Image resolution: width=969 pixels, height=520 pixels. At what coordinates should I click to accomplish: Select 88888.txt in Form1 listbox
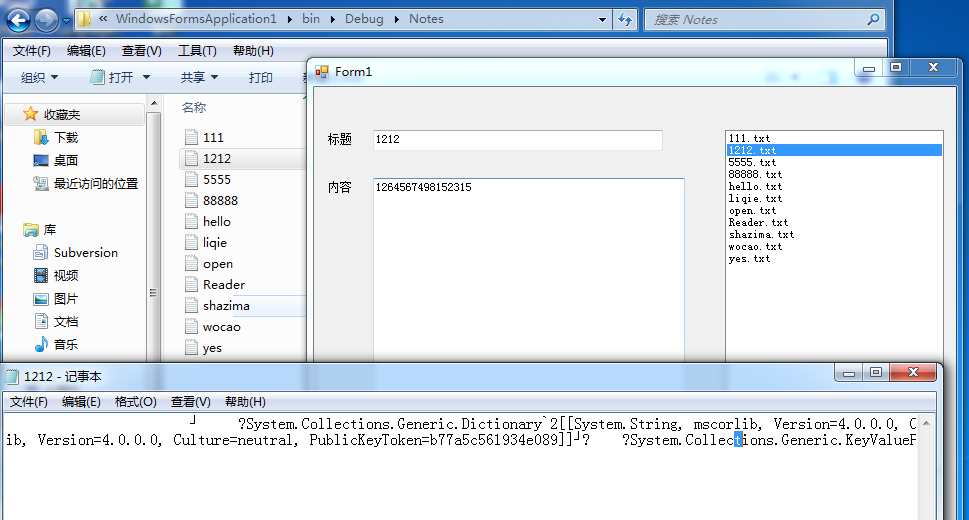coord(834,174)
